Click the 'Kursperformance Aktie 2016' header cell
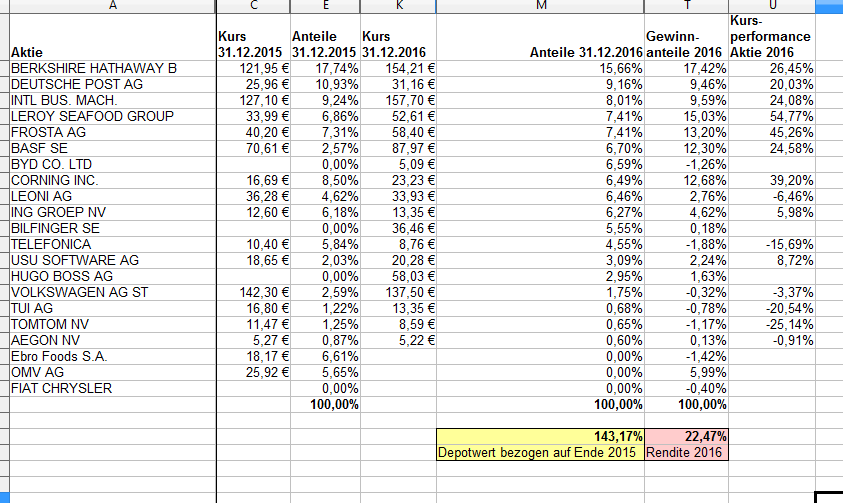843x503 pixels. [x=772, y=37]
